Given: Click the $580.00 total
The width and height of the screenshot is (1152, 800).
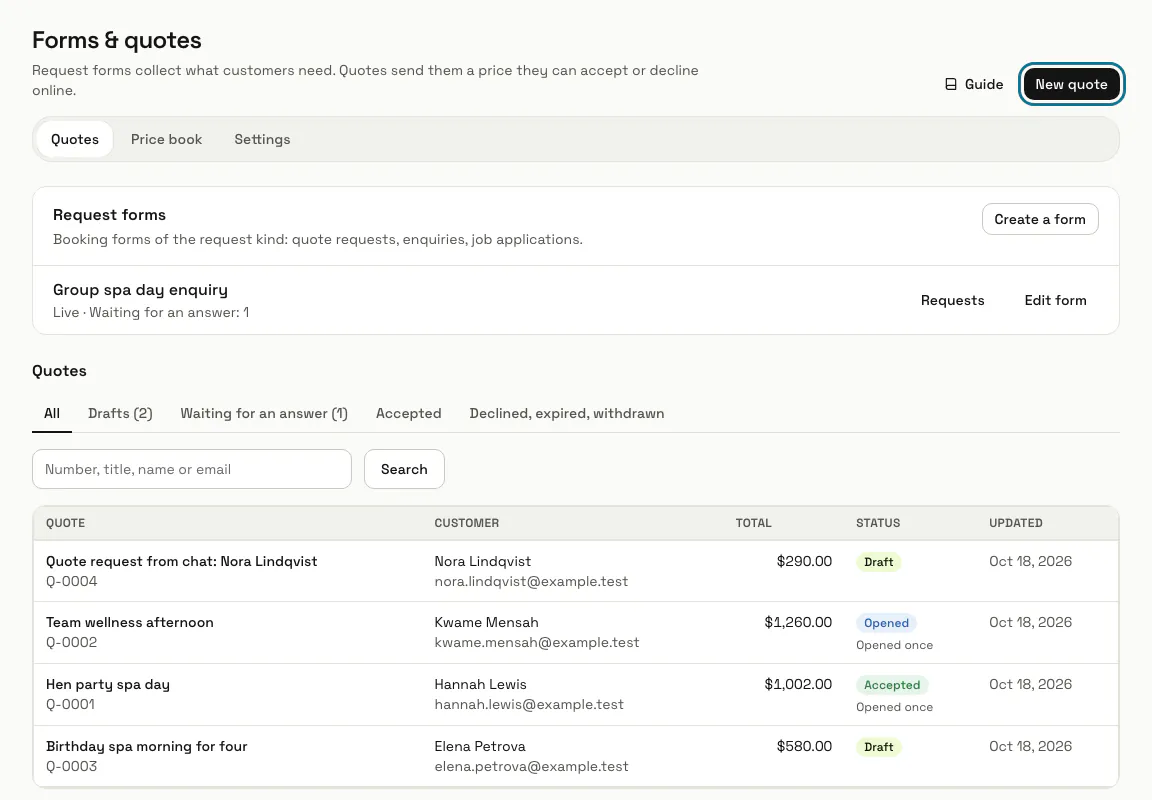Looking at the screenshot, I should click(x=804, y=746).
